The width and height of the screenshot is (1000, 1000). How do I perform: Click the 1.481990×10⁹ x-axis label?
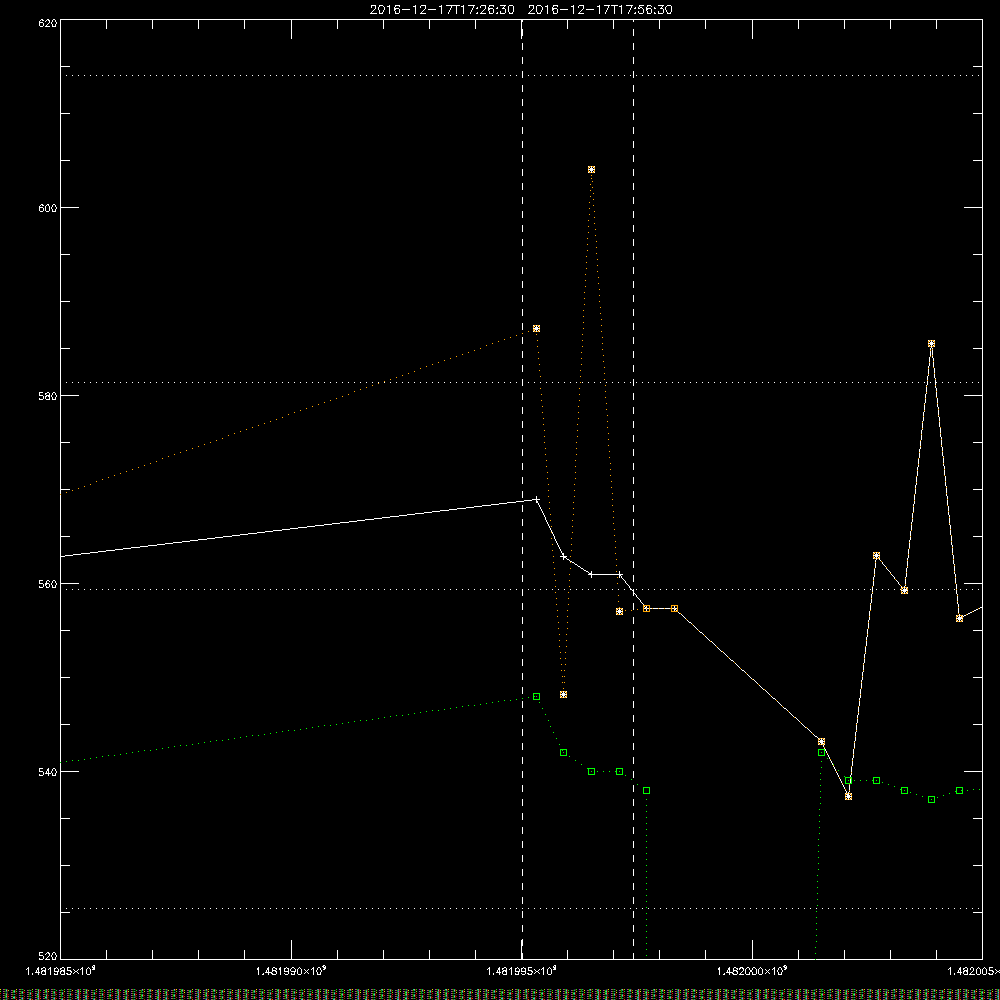point(291,971)
